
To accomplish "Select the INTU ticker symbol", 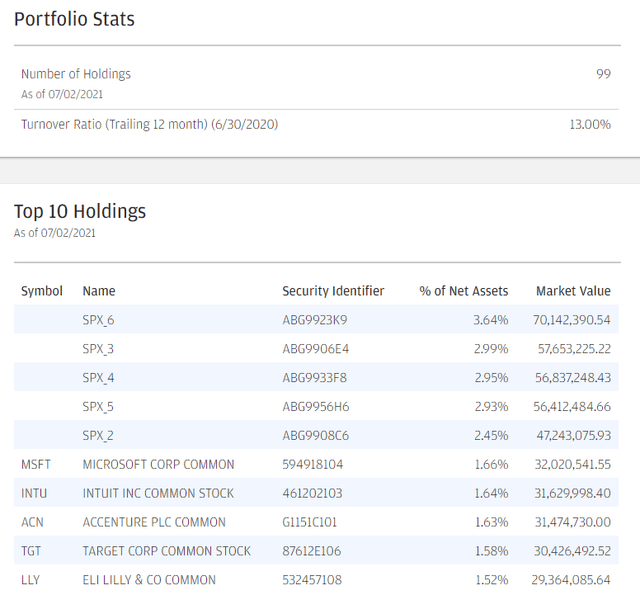I will pyautogui.click(x=34, y=493).
